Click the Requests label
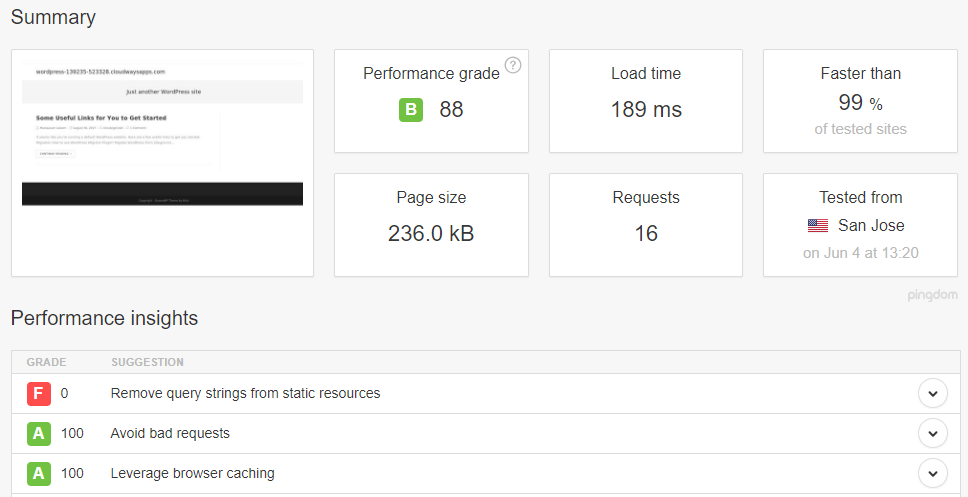Image resolution: width=968 pixels, height=497 pixels. click(646, 198)
